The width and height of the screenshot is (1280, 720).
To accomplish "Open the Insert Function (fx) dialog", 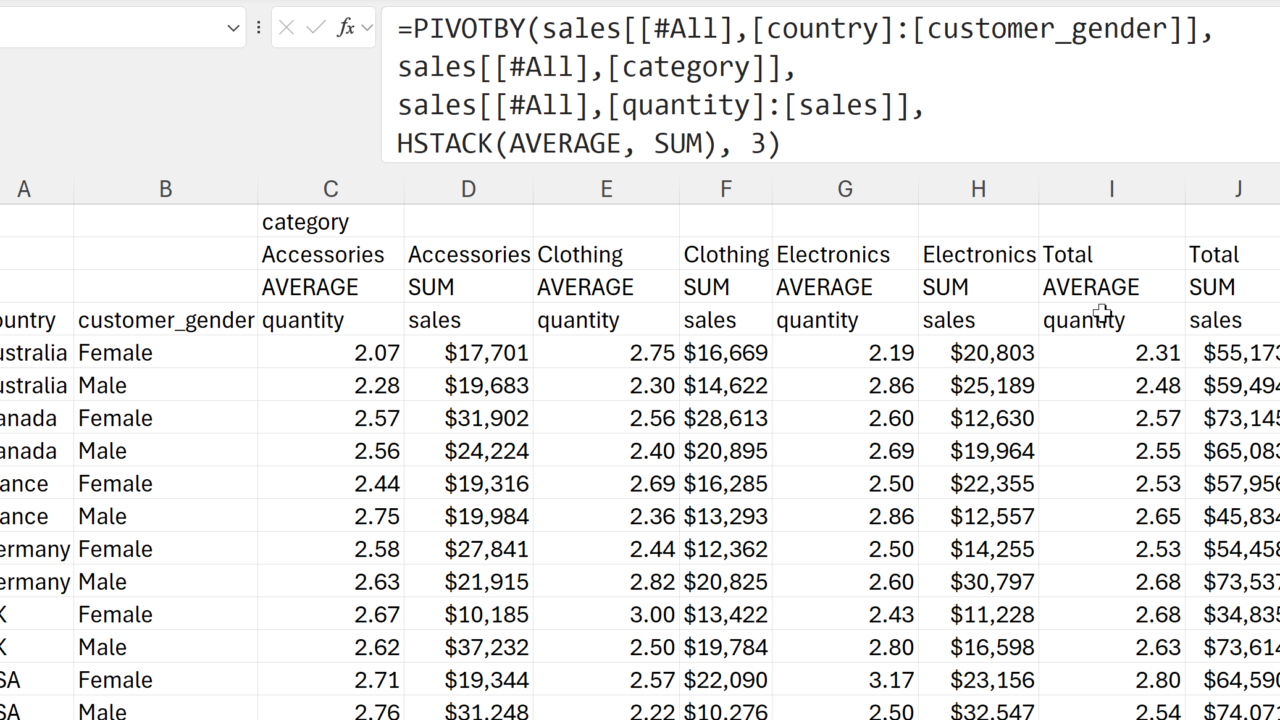I will (x=346, y=28).
